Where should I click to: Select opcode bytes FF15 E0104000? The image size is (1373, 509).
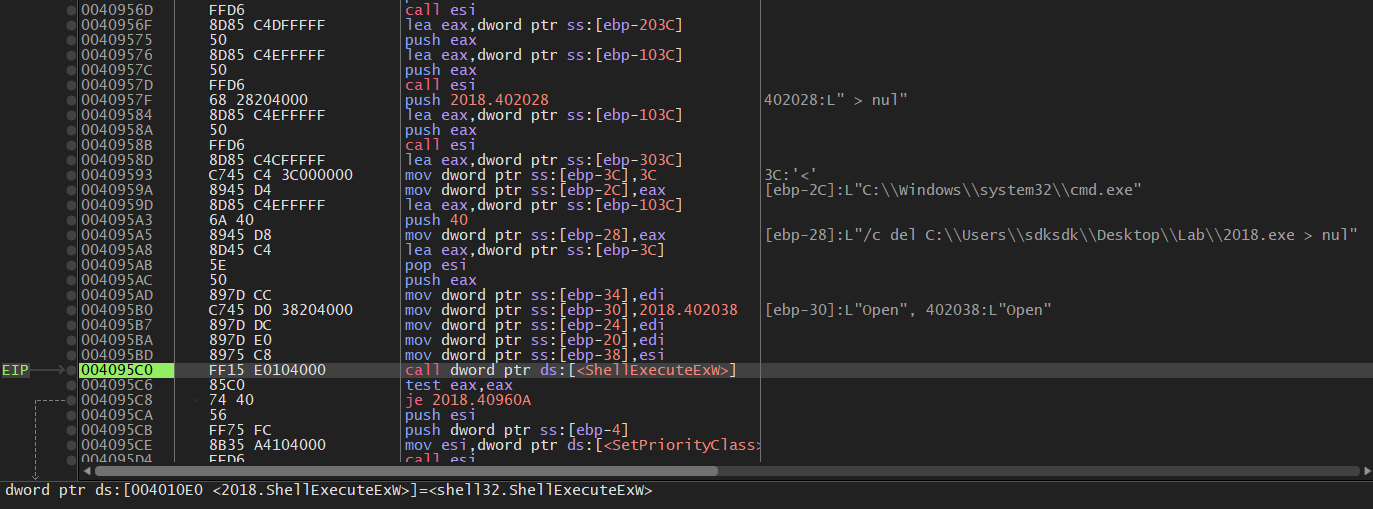tap(267, 370)
